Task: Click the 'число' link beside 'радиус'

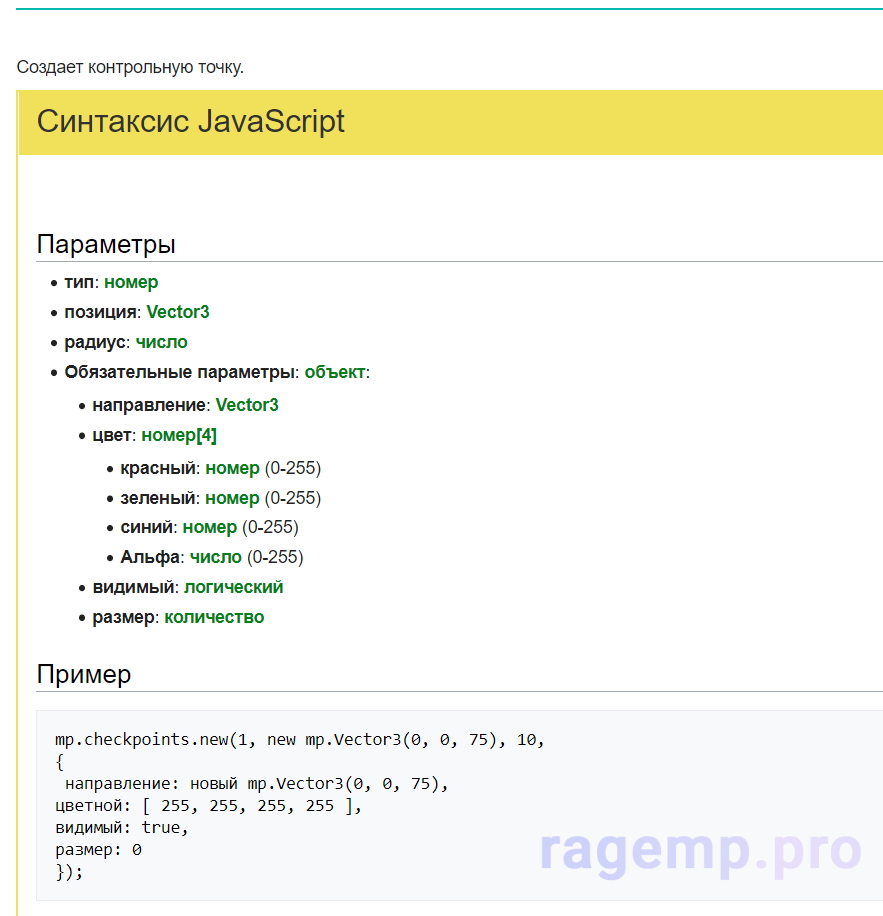Action: tap(162, 342)
